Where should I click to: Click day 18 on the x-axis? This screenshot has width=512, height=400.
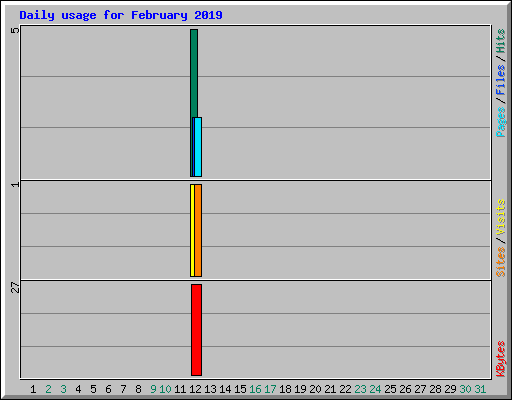[285, 389]
